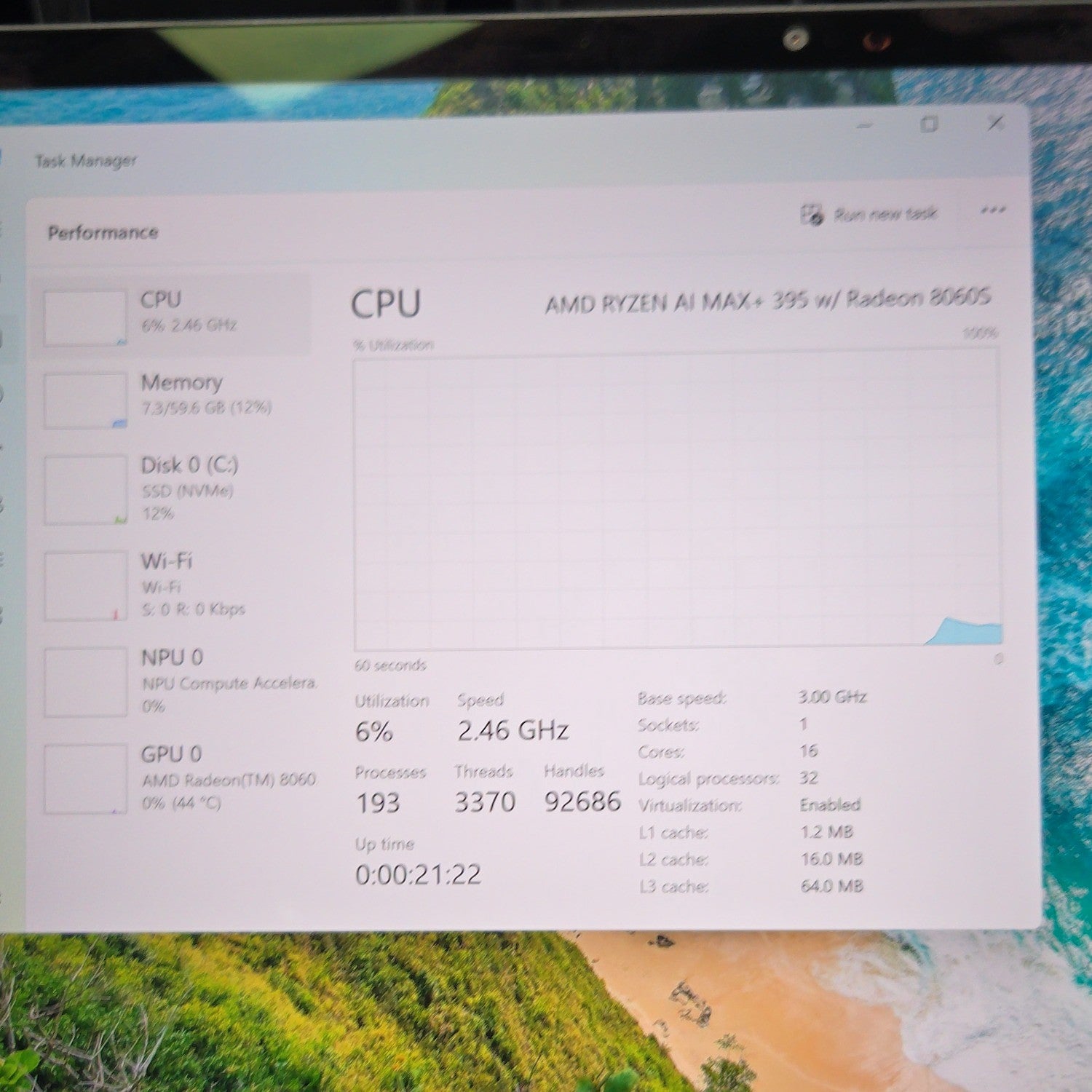Select the Wi-Fi thumbnail graph
Screen dimensions: 1092x1092
(x=86, y=586)
